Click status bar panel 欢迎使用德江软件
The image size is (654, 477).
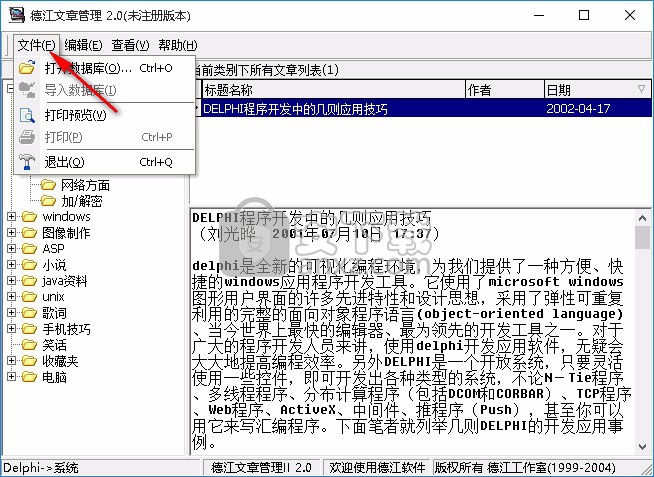pyautogui.click(x=377, y=468)
